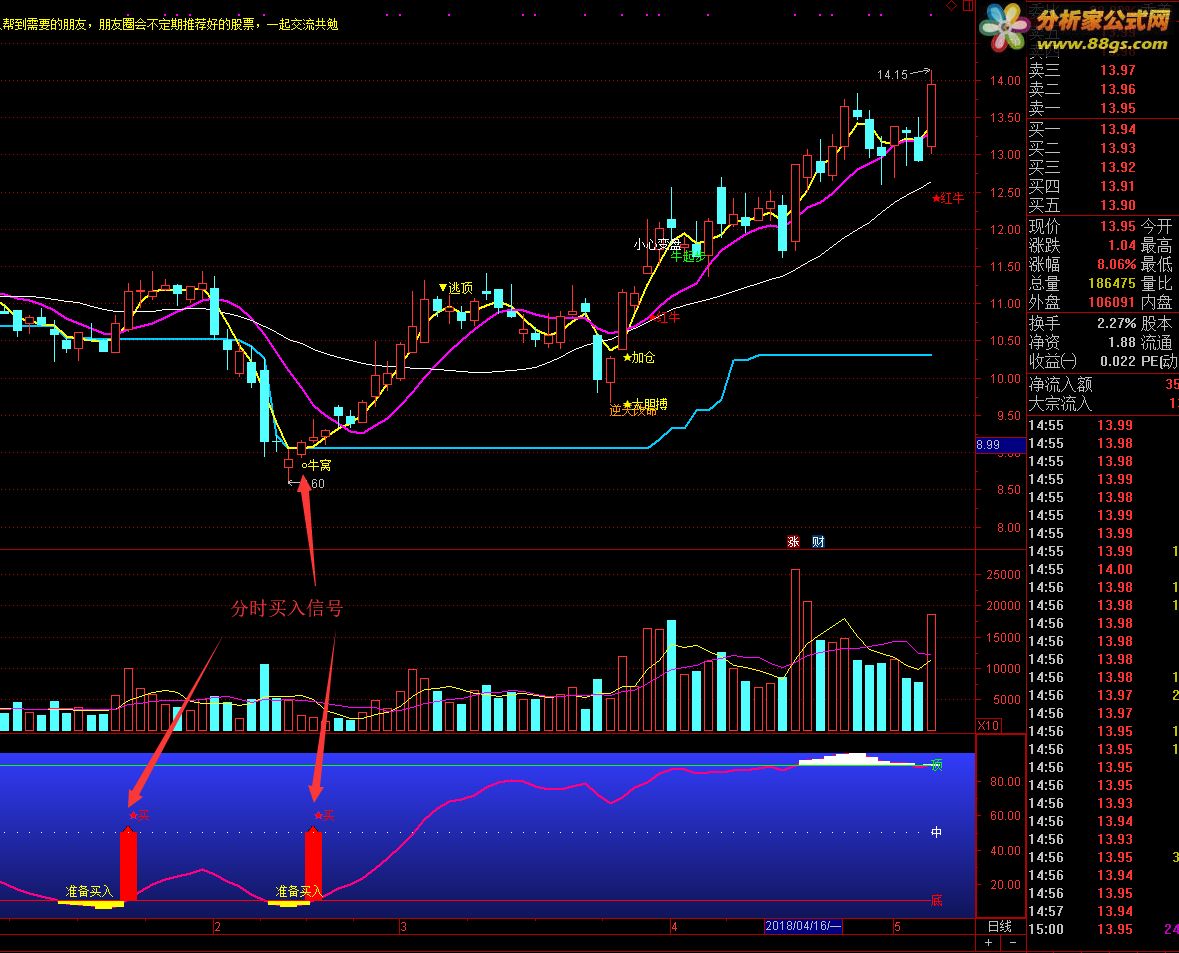
Task: Select the 买一 13.94 order row
Action: [1103, 129]
